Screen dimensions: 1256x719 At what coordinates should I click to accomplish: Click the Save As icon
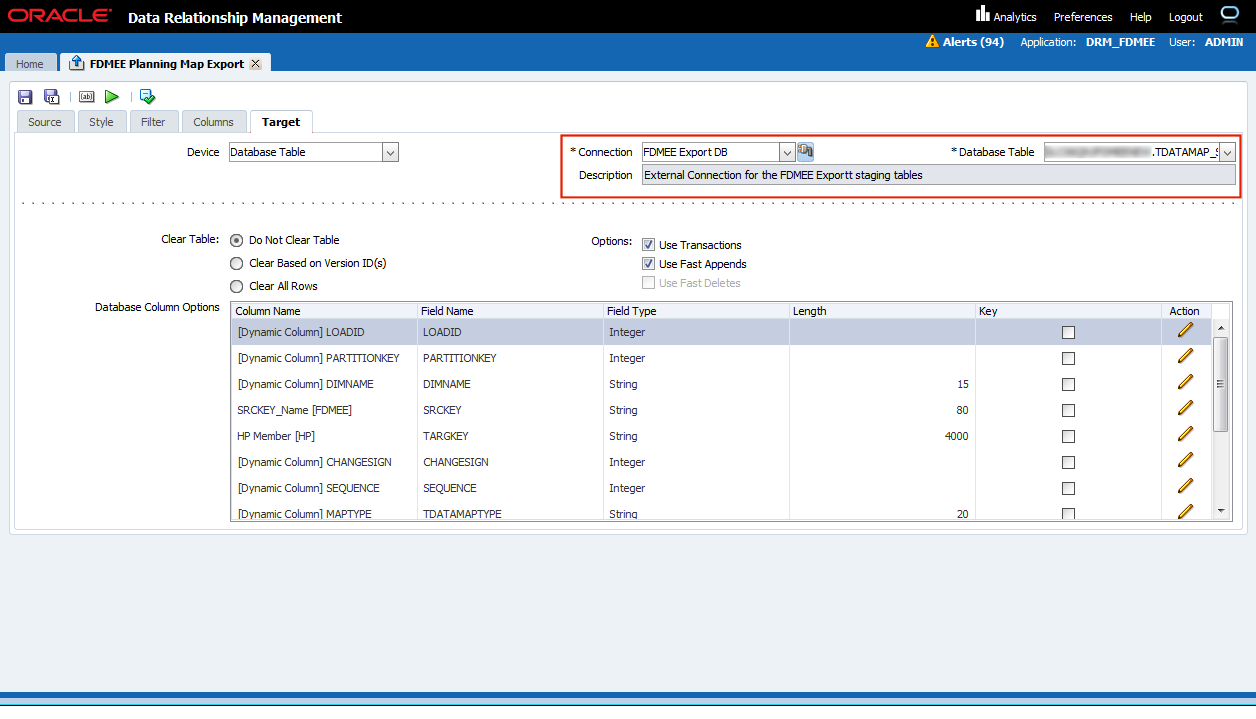point(52,97)
